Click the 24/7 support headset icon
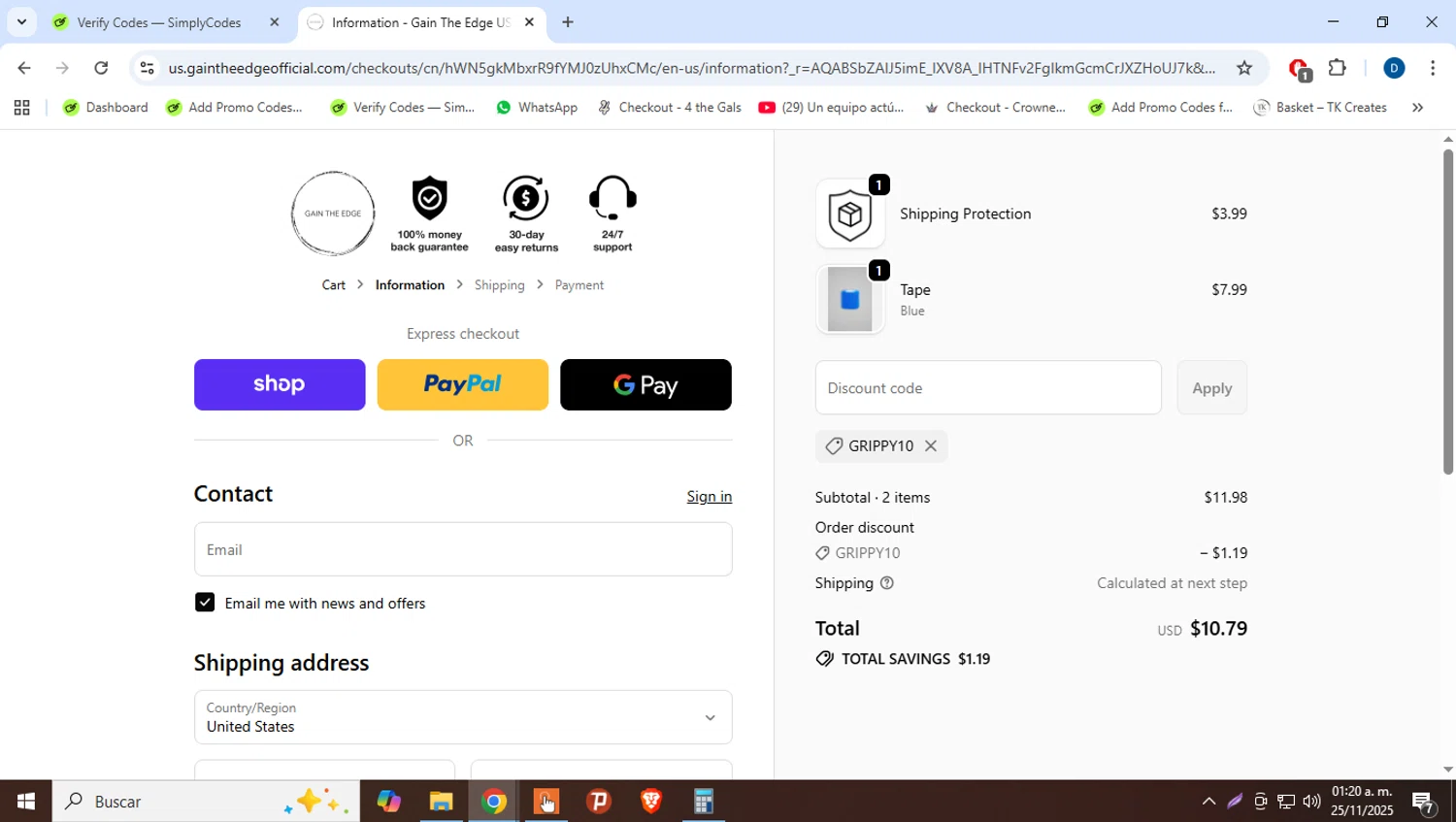Screen dimensions: 1456x822 (612, 198)
